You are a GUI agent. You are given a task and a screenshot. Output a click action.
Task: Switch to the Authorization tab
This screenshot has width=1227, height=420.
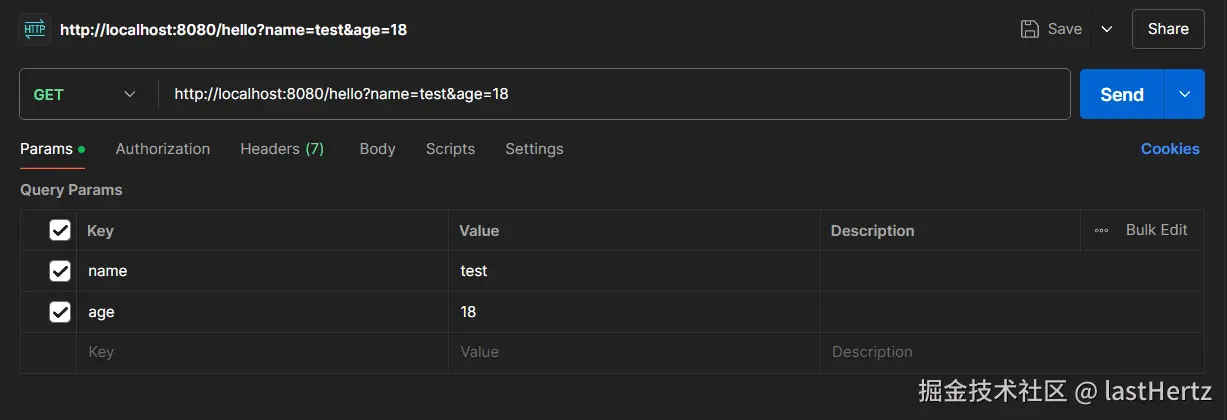(x=163, y=149)
